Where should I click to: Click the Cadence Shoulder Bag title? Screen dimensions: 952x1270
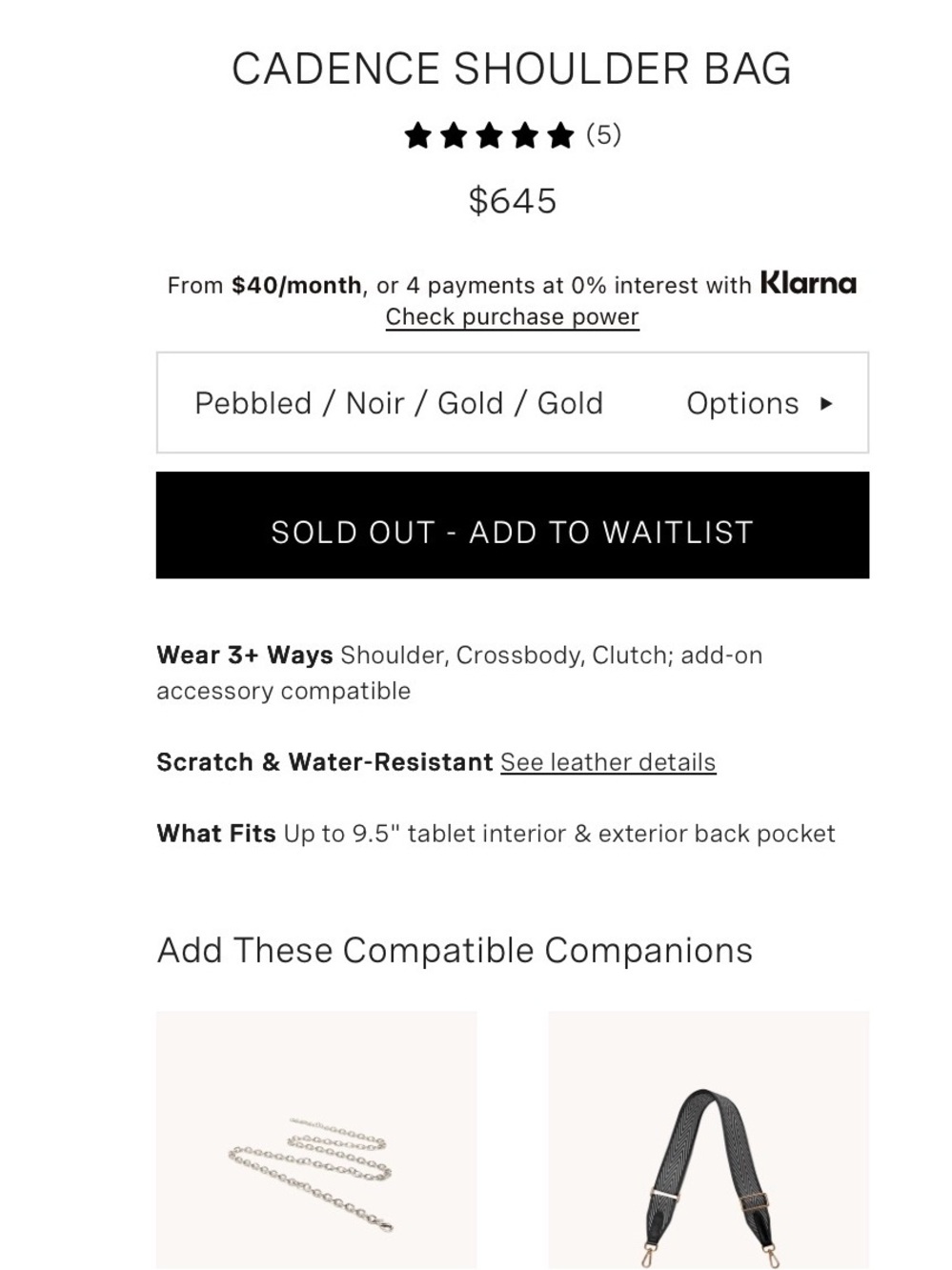click(x=512, y=70)
